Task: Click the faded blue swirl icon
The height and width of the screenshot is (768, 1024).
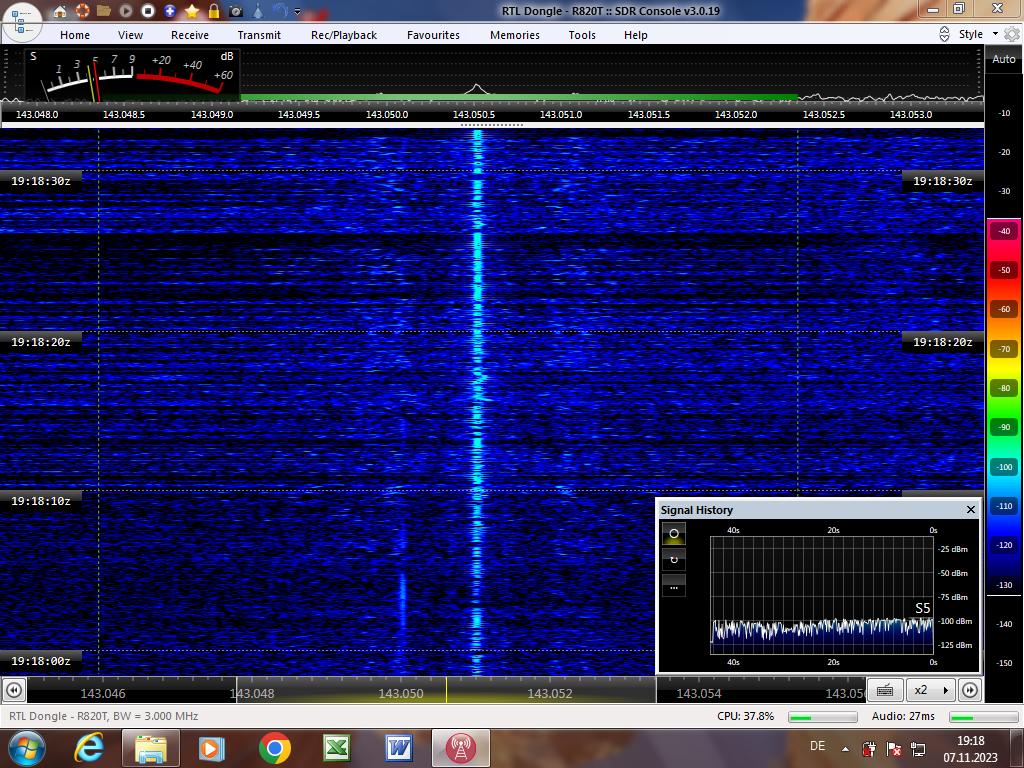Action: click(280, 11)
